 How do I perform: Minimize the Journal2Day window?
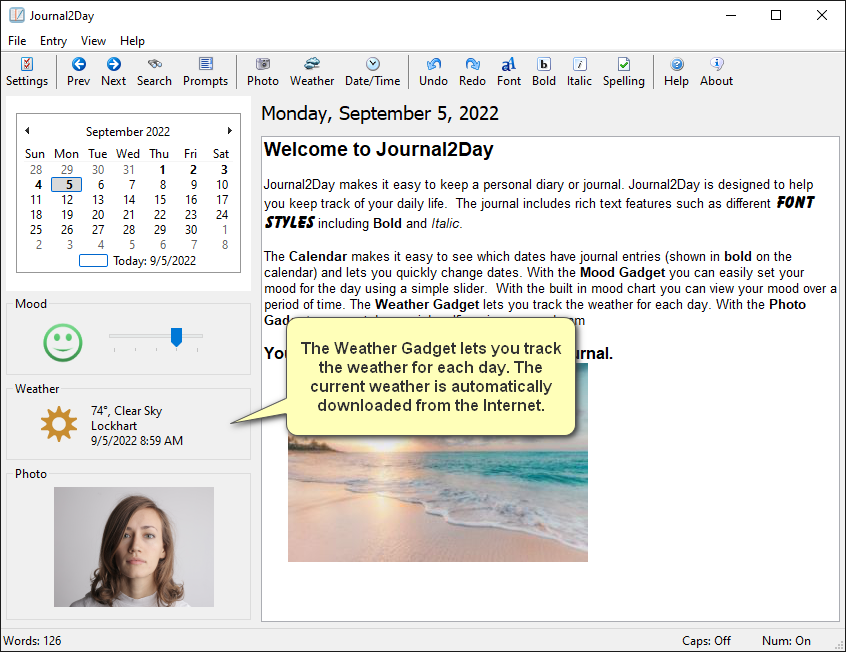click(731, 15)
